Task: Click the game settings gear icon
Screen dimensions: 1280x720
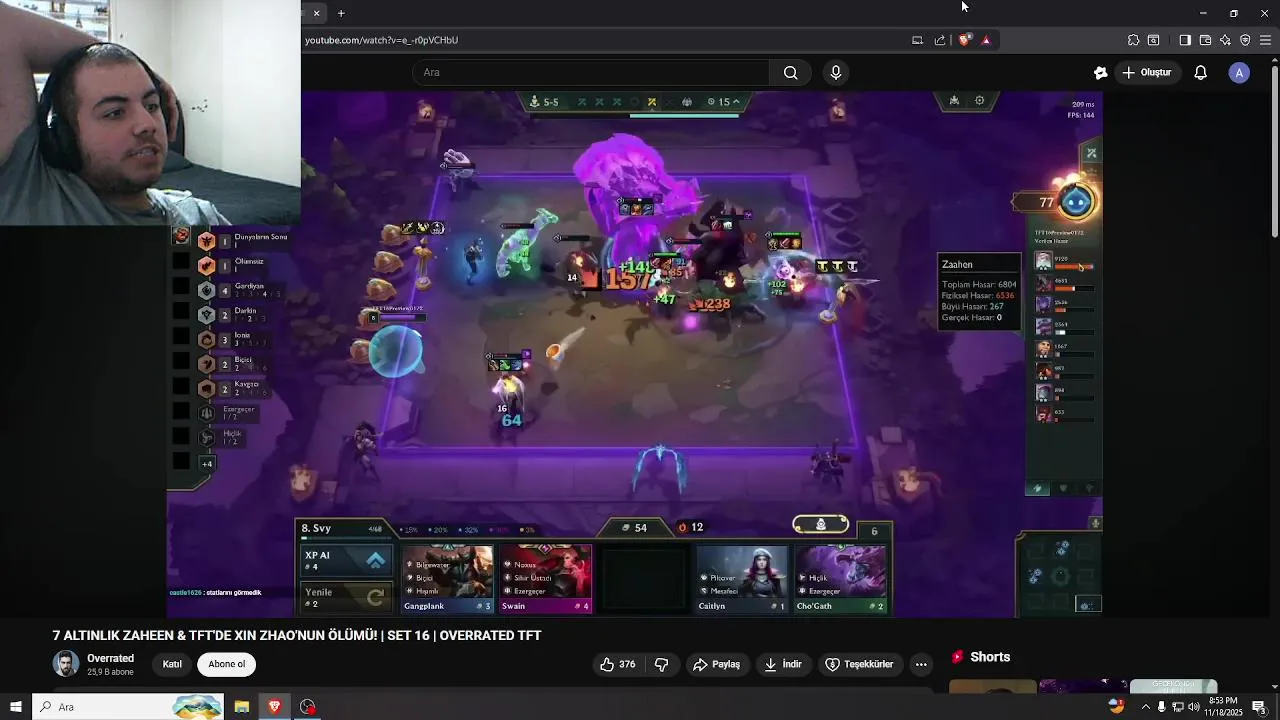Action: 979,100
